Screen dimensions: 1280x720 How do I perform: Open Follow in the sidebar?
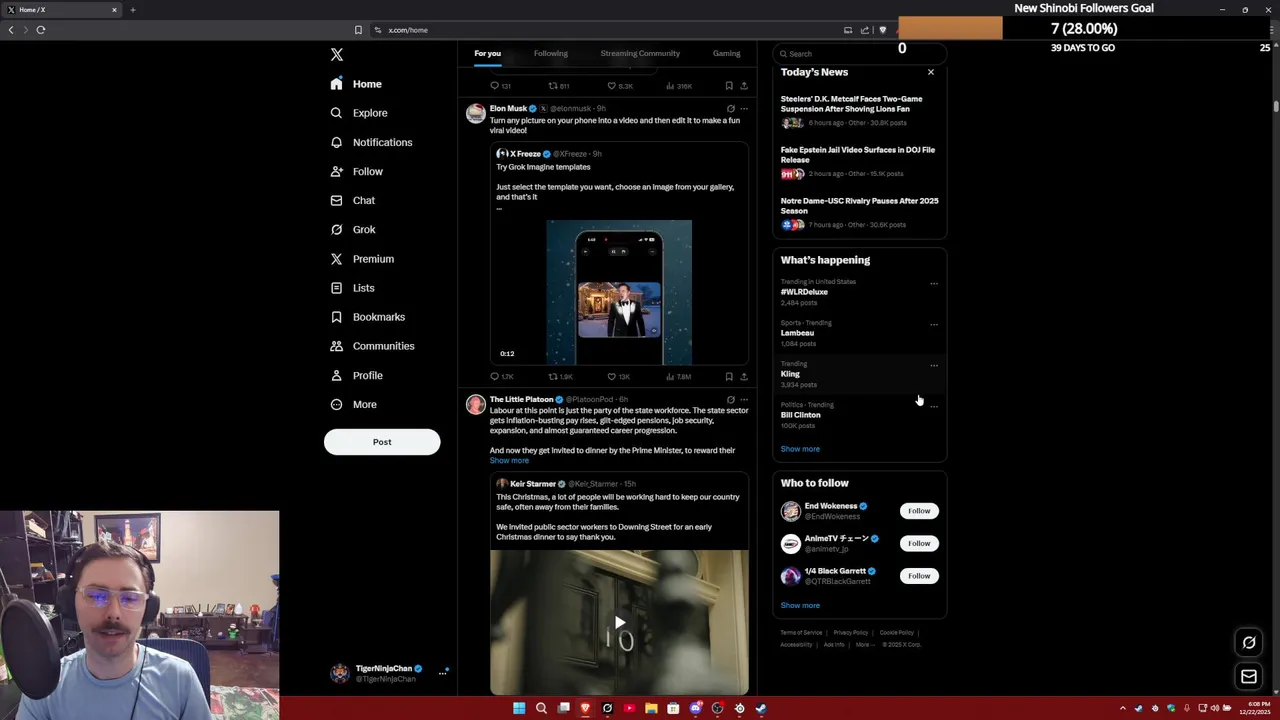[x=357, y=171]
